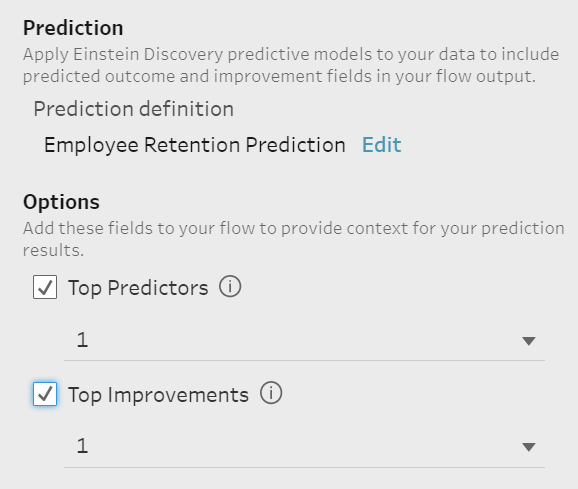Click the Prediction section heading

click(x=73, y=28)
